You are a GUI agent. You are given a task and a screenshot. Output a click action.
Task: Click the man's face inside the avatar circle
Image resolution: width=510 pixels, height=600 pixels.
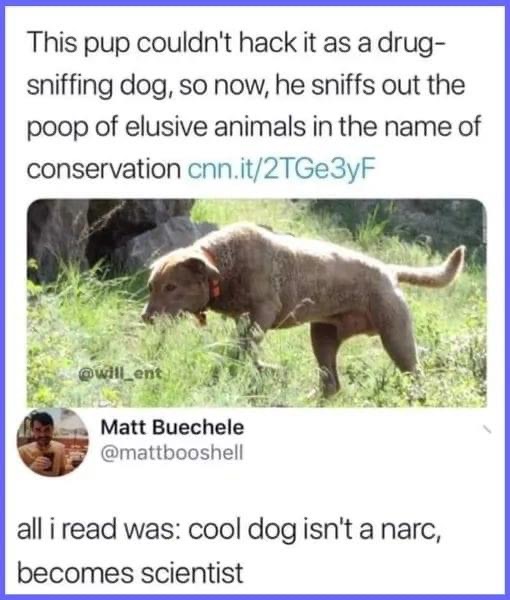(x=43, y=431)
